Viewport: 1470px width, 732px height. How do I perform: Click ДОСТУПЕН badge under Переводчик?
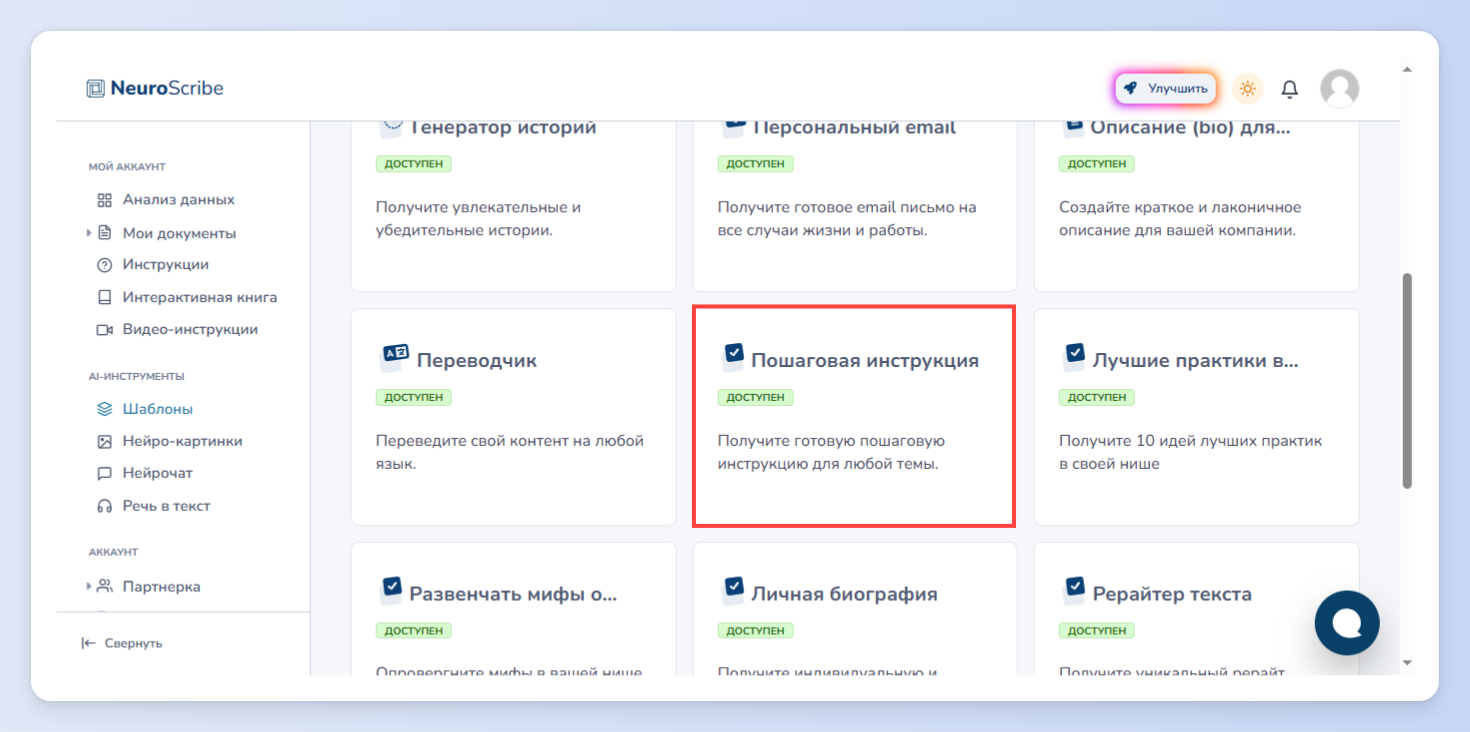[413, 397]
